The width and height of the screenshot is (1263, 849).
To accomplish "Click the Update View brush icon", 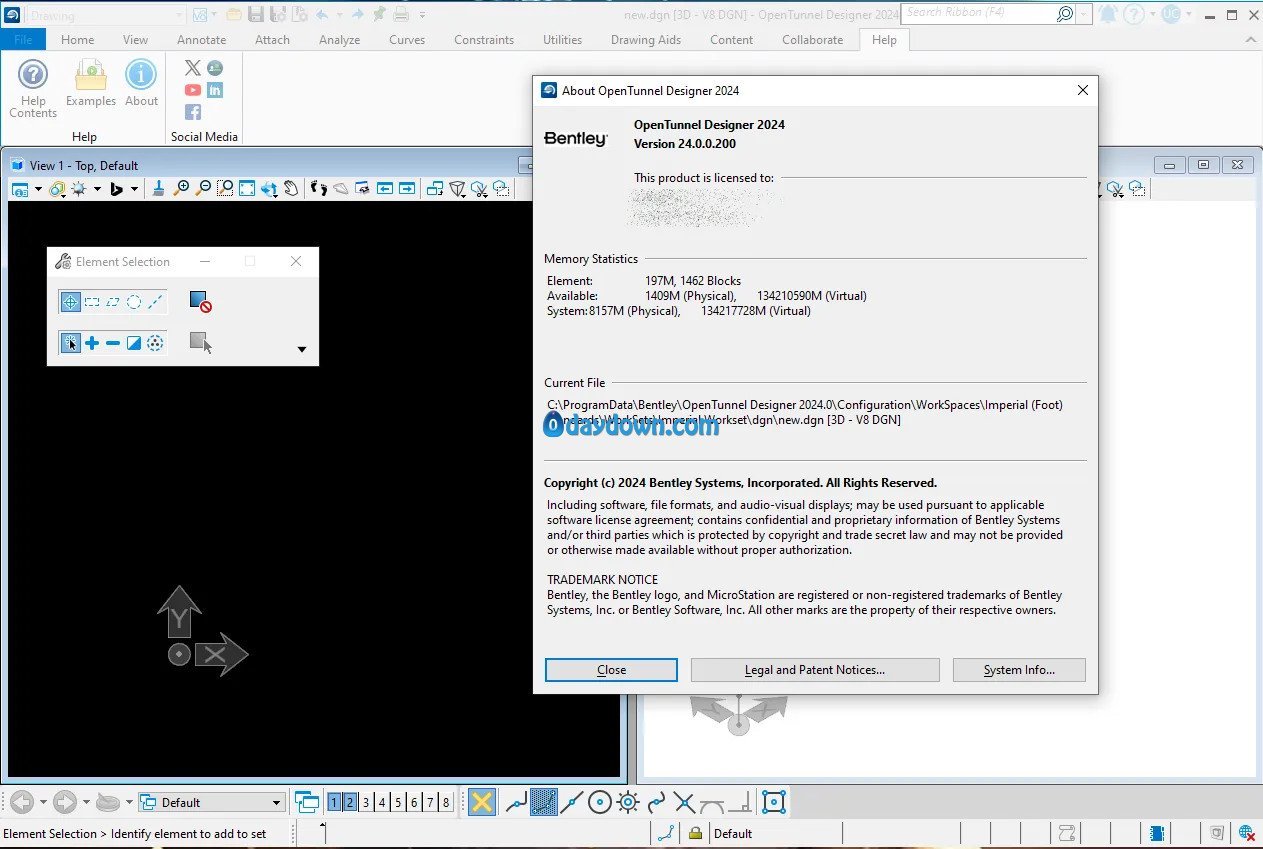I will pyautogui.click(x=158, y=188).
